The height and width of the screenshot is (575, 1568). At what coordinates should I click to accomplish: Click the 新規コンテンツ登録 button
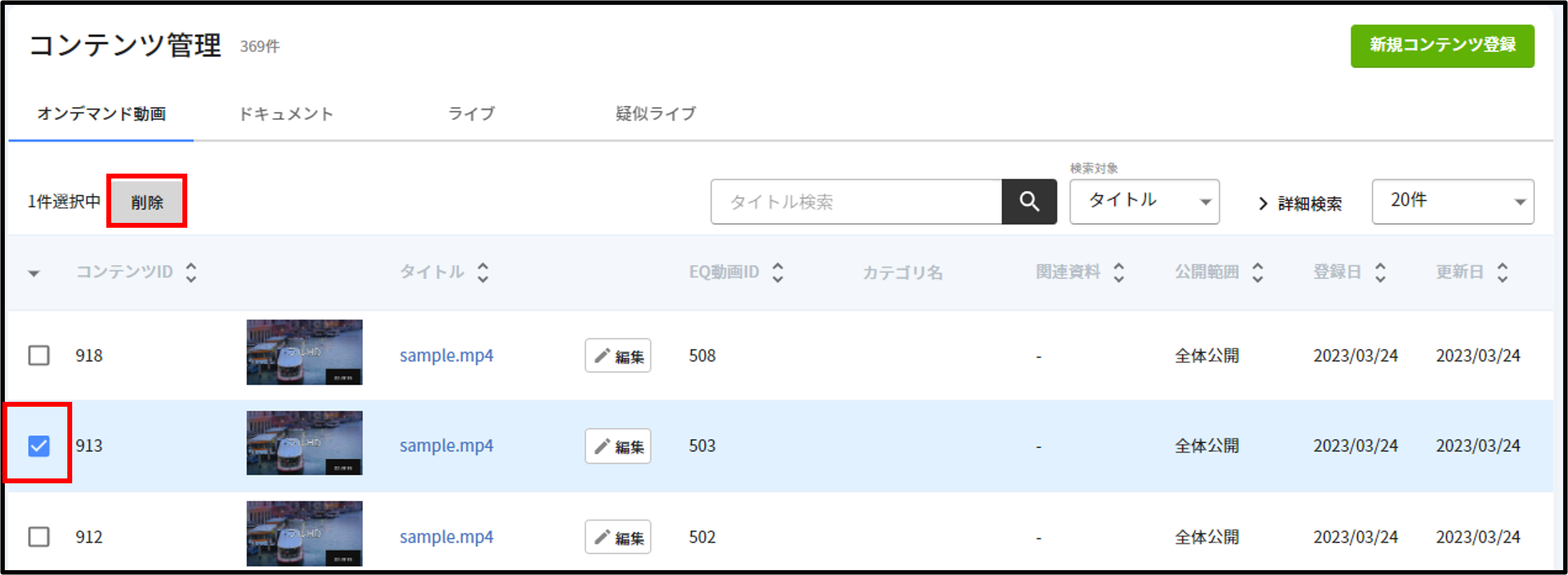1442,46
